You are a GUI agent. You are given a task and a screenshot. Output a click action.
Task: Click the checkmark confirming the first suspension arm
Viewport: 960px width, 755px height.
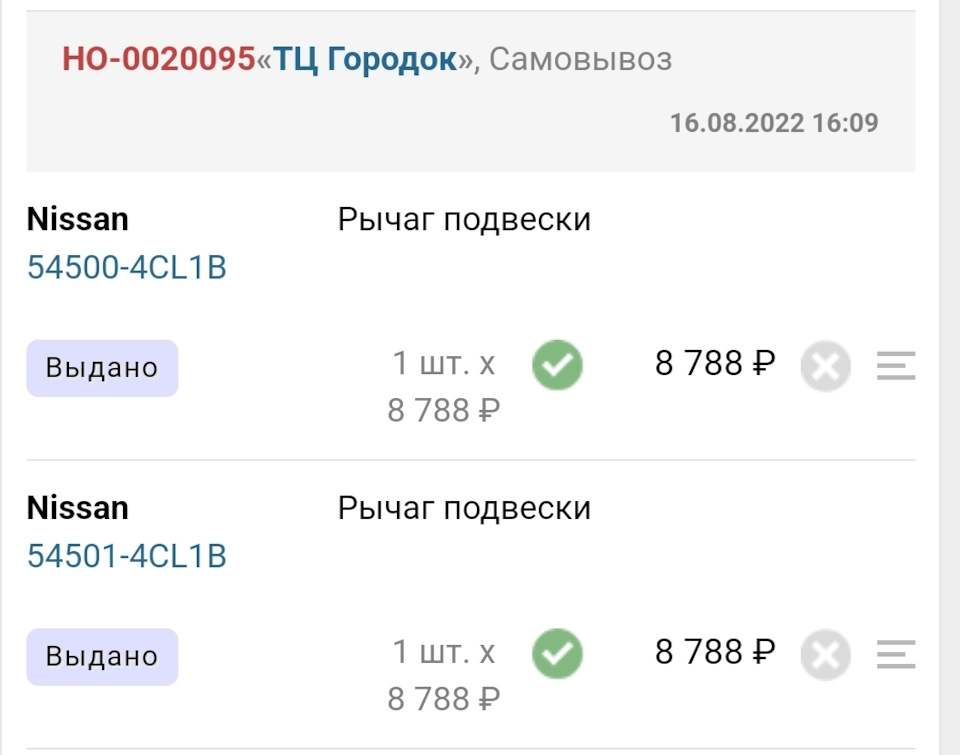(557, 365)
